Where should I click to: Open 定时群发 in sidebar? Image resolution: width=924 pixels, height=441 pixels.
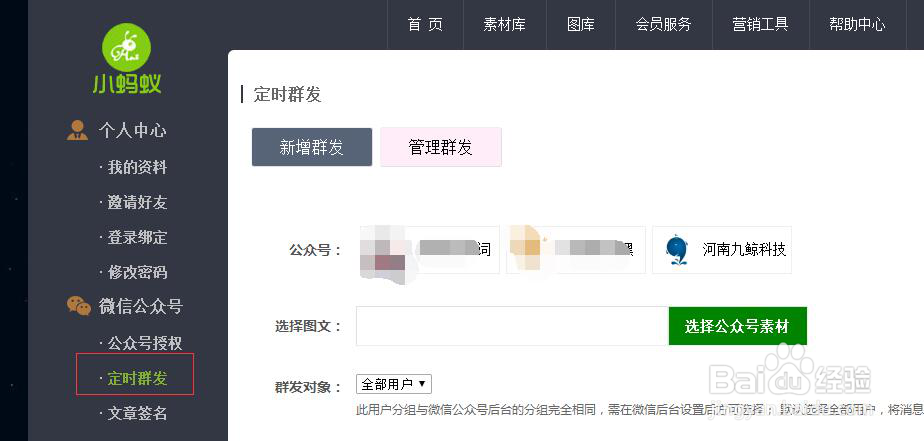coord(135,378)
